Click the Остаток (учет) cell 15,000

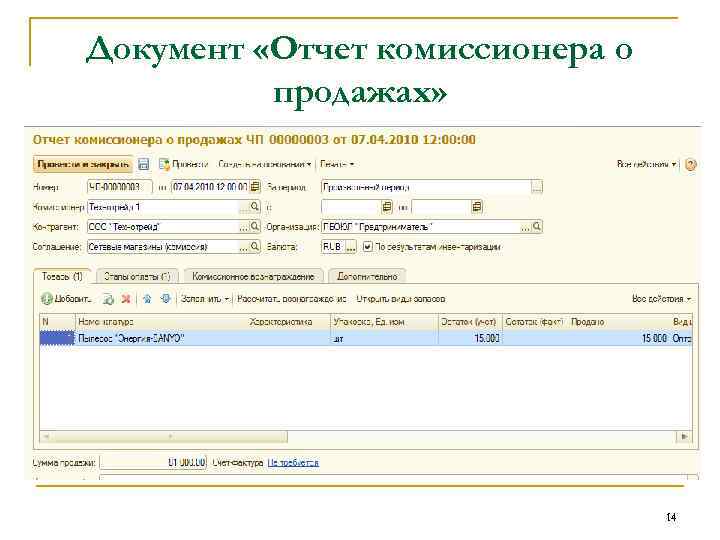tap(470, 338)
